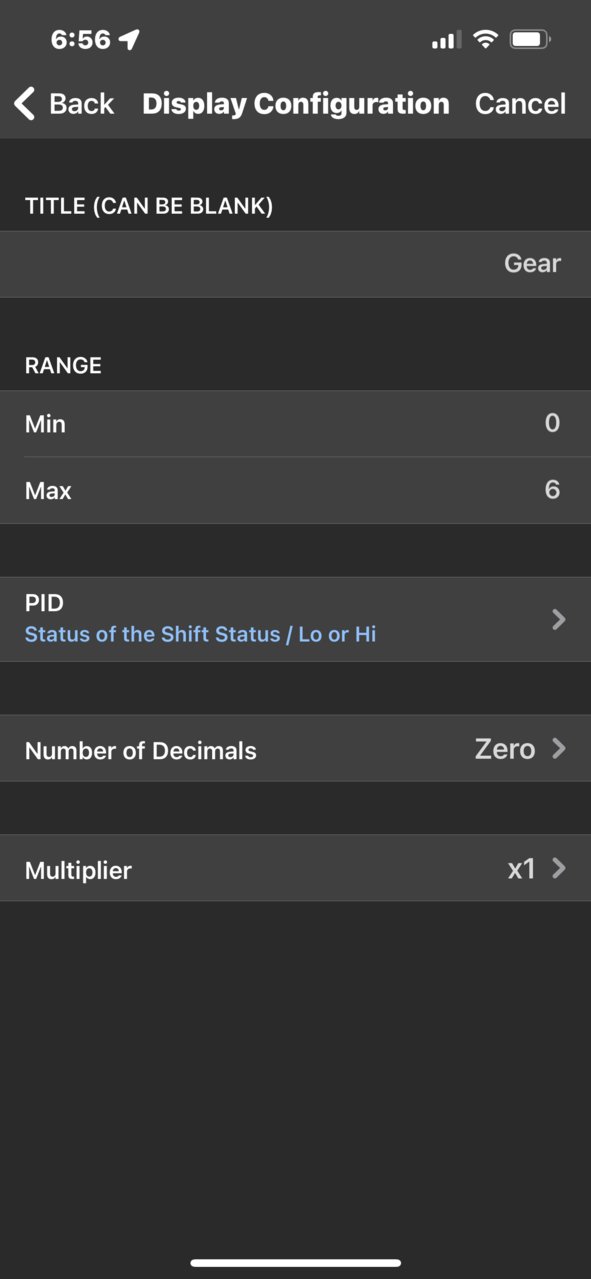
Task: Choose the Zero decimals value
Action: click(505, 749)
